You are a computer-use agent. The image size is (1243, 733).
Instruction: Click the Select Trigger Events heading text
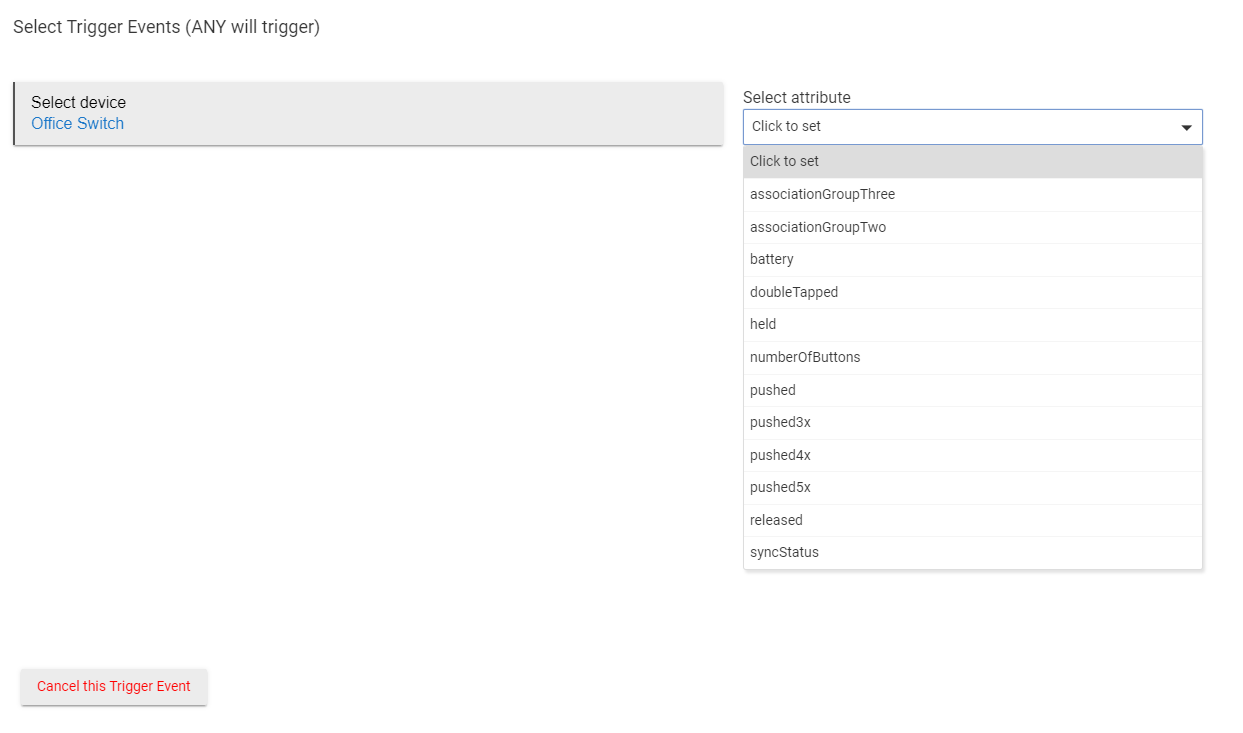point(166,28)
